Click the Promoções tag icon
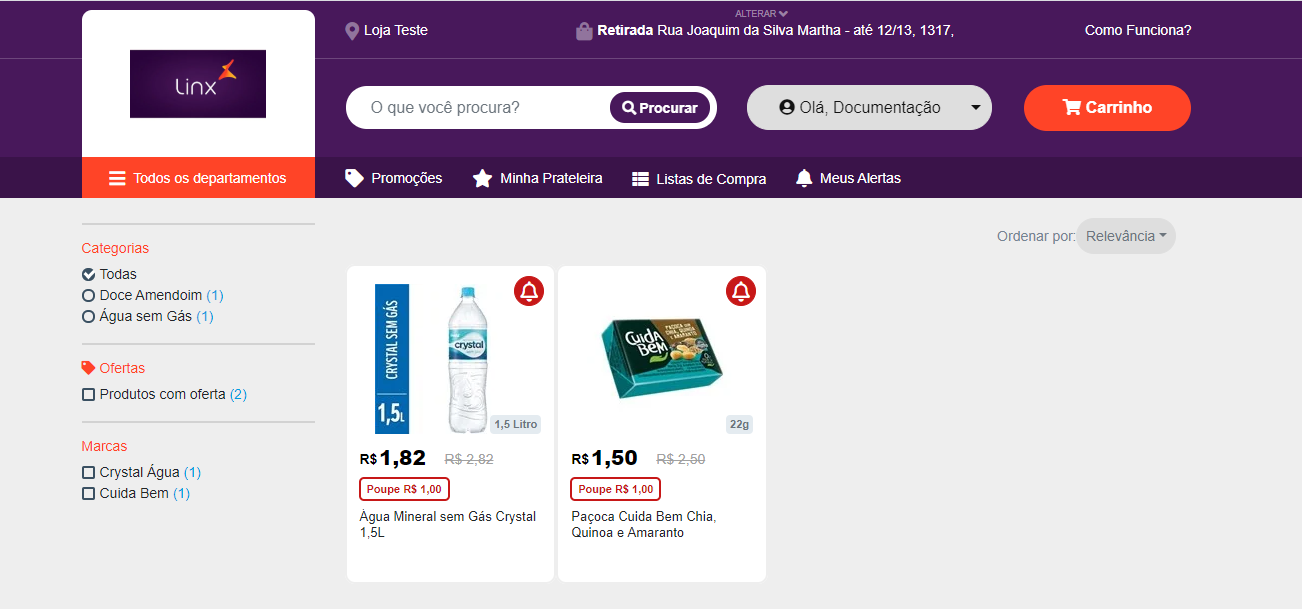The image size is (1302, 609). [354, 178]
